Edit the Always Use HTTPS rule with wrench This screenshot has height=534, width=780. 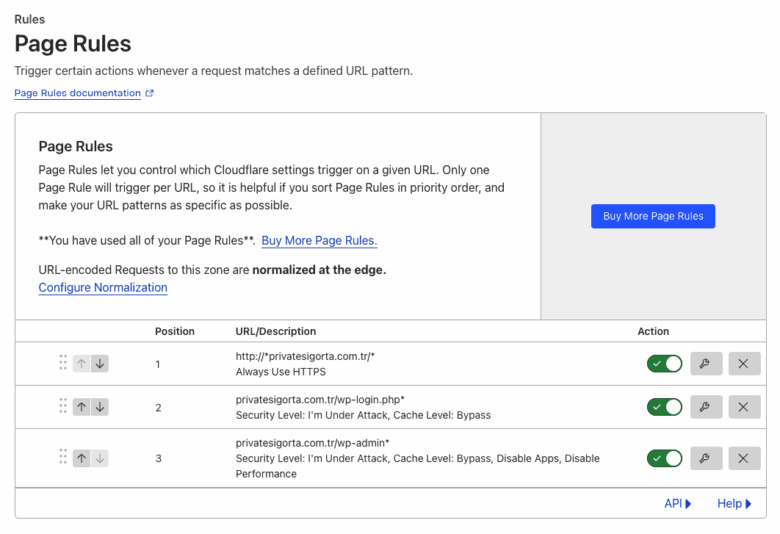(706, 364)
